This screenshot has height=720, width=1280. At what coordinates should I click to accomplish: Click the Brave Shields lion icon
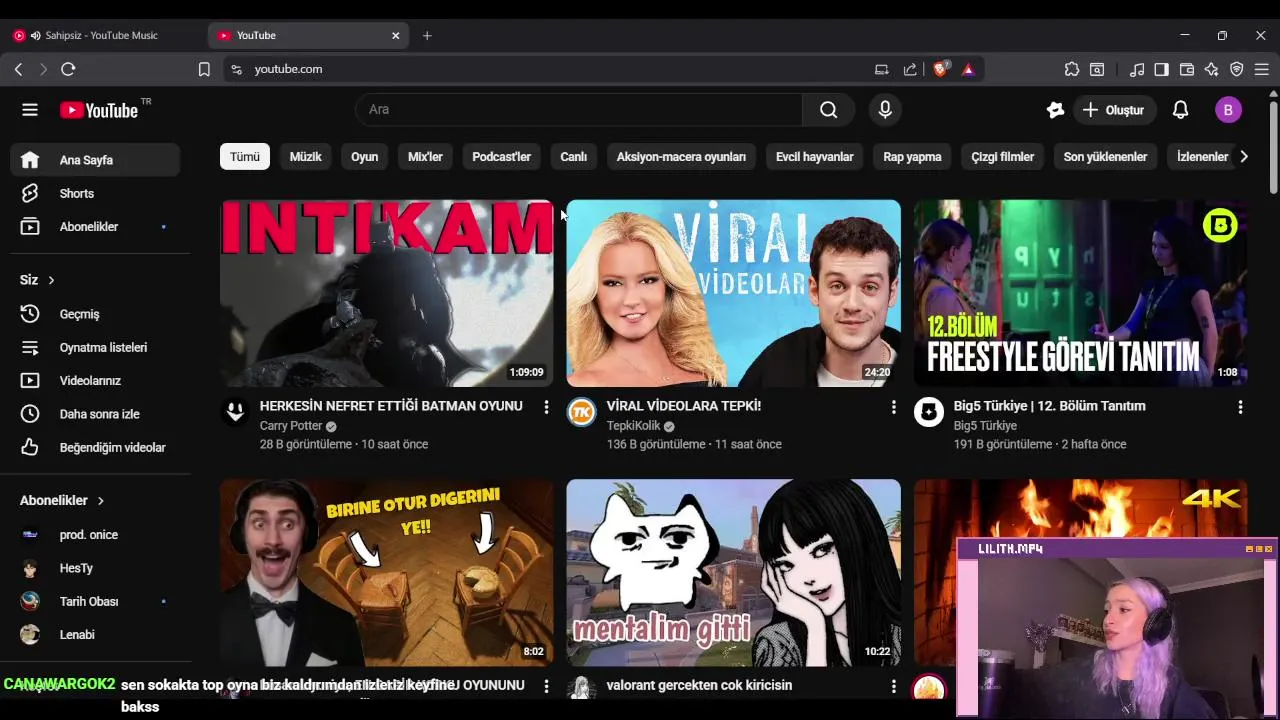[940, 69]
